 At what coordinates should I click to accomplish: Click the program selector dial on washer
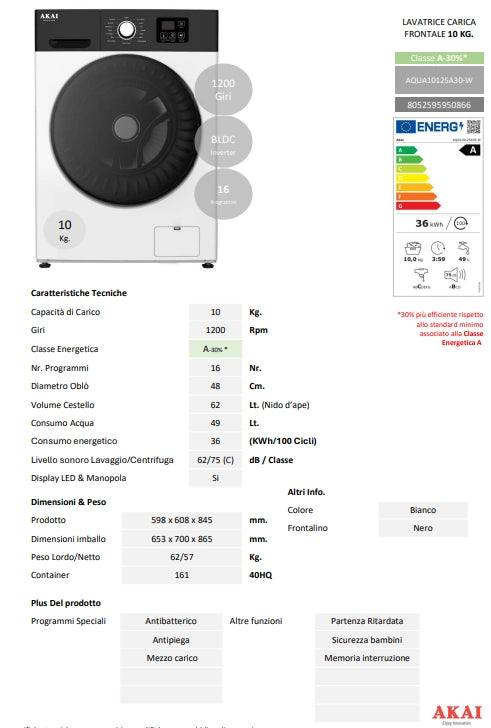click(x=126, y=30)
